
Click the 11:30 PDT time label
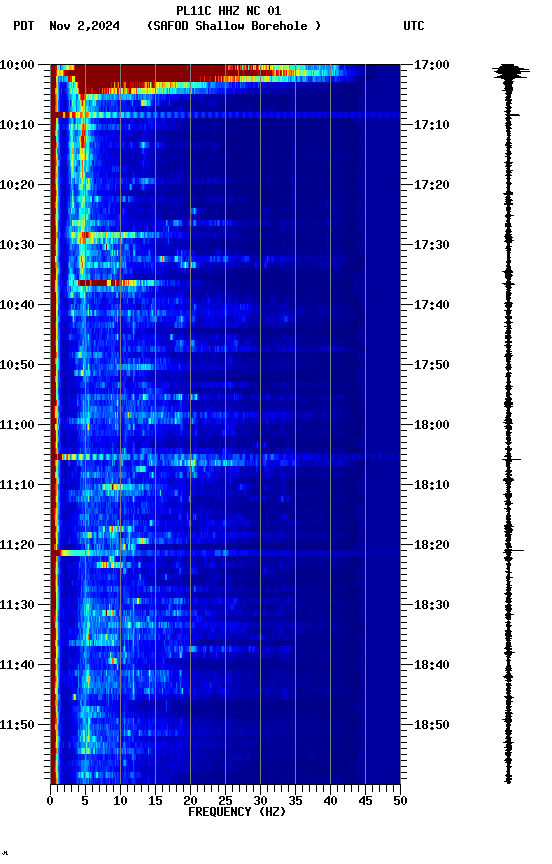point(17,606)
